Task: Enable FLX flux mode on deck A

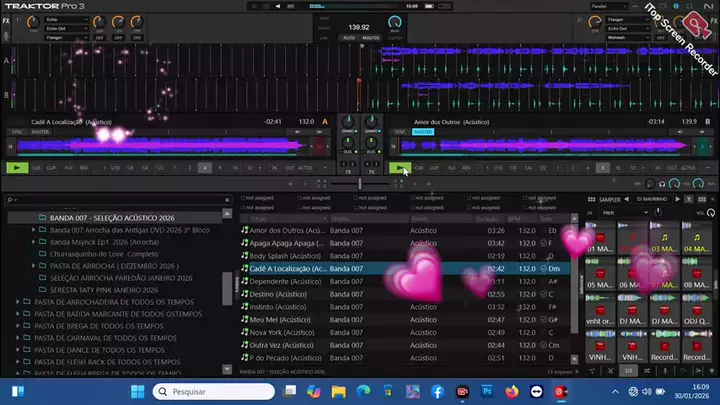Action: (68, 168)
